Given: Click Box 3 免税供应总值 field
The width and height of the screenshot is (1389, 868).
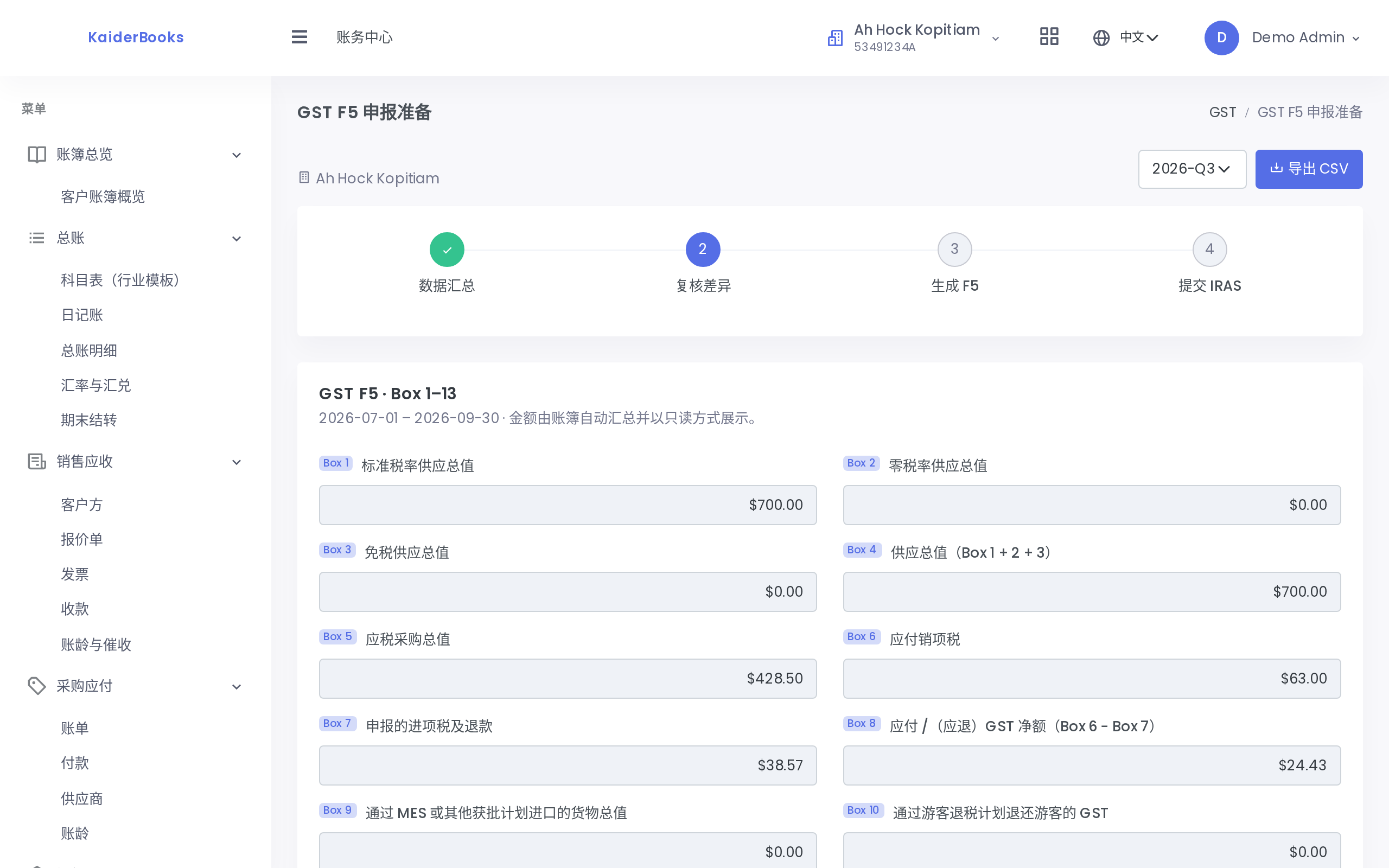Looking at the screenshot, I should coord(568,591).
